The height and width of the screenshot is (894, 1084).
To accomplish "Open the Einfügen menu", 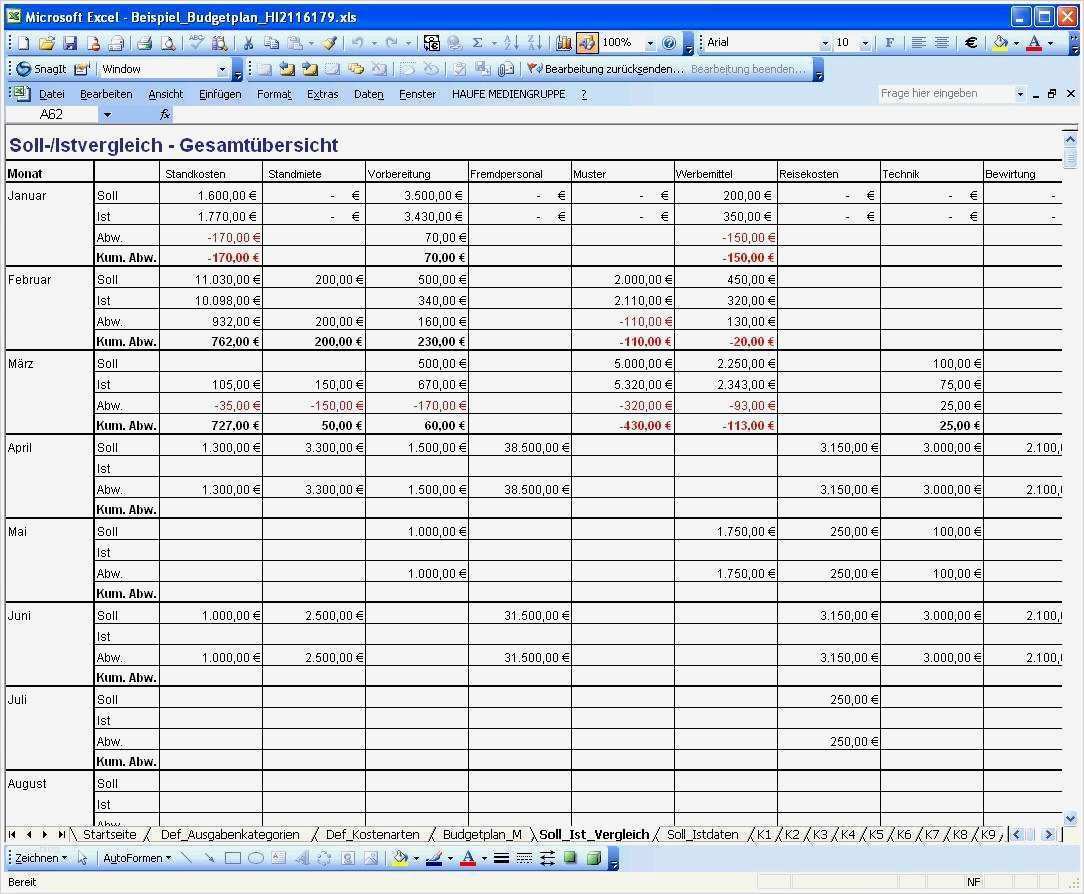I will tap(220, 94).
